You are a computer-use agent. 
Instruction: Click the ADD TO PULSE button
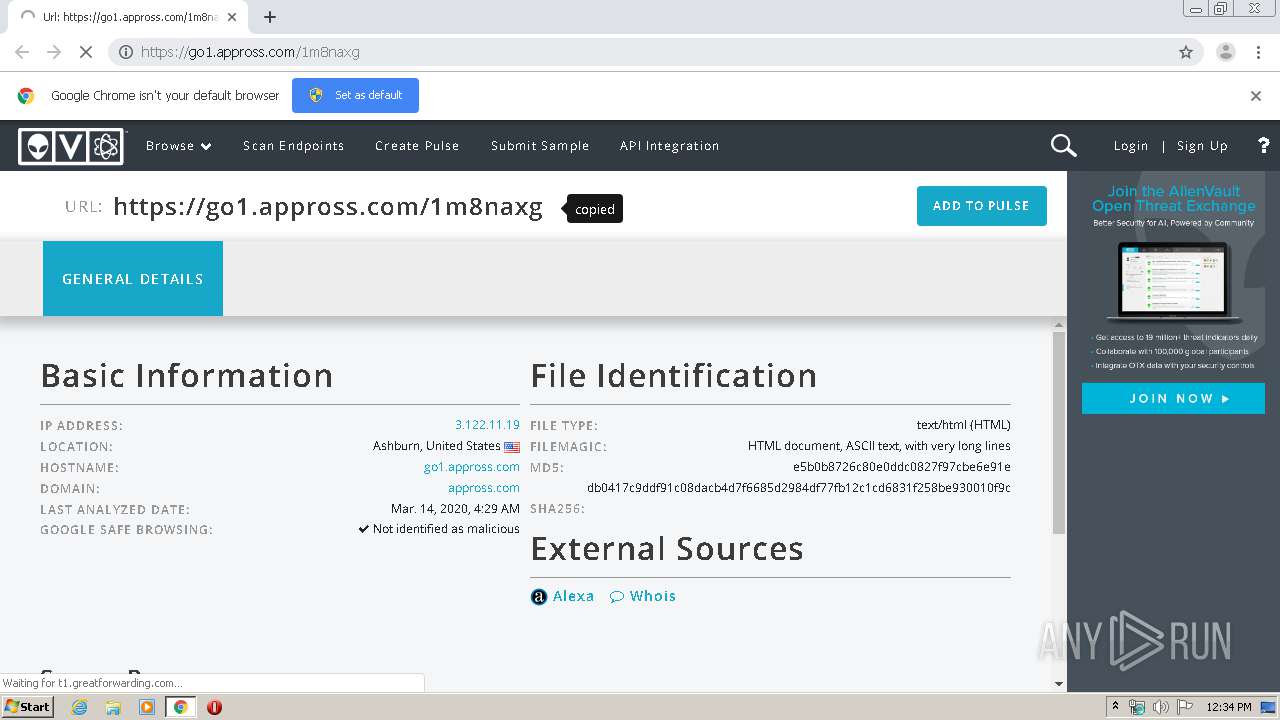981,206
